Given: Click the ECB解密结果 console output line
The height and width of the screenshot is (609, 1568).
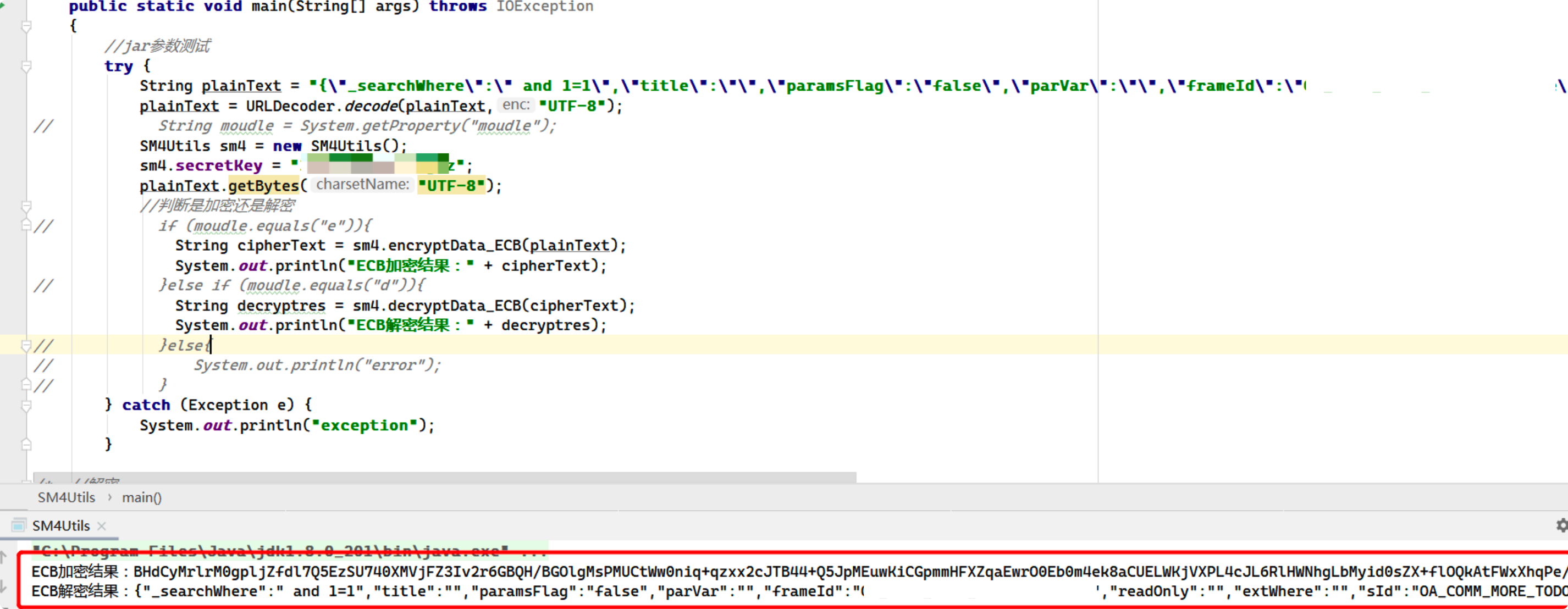Looking at the screenshot, I should click(x=800, y=591).
